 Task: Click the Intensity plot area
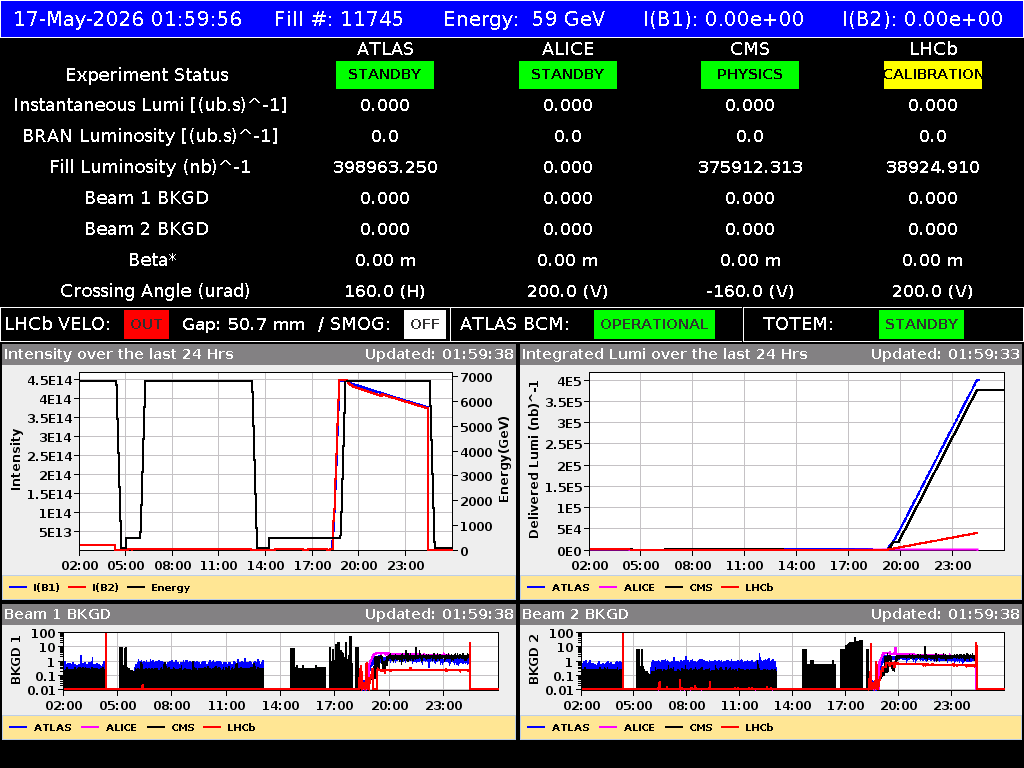coord(266,462)
